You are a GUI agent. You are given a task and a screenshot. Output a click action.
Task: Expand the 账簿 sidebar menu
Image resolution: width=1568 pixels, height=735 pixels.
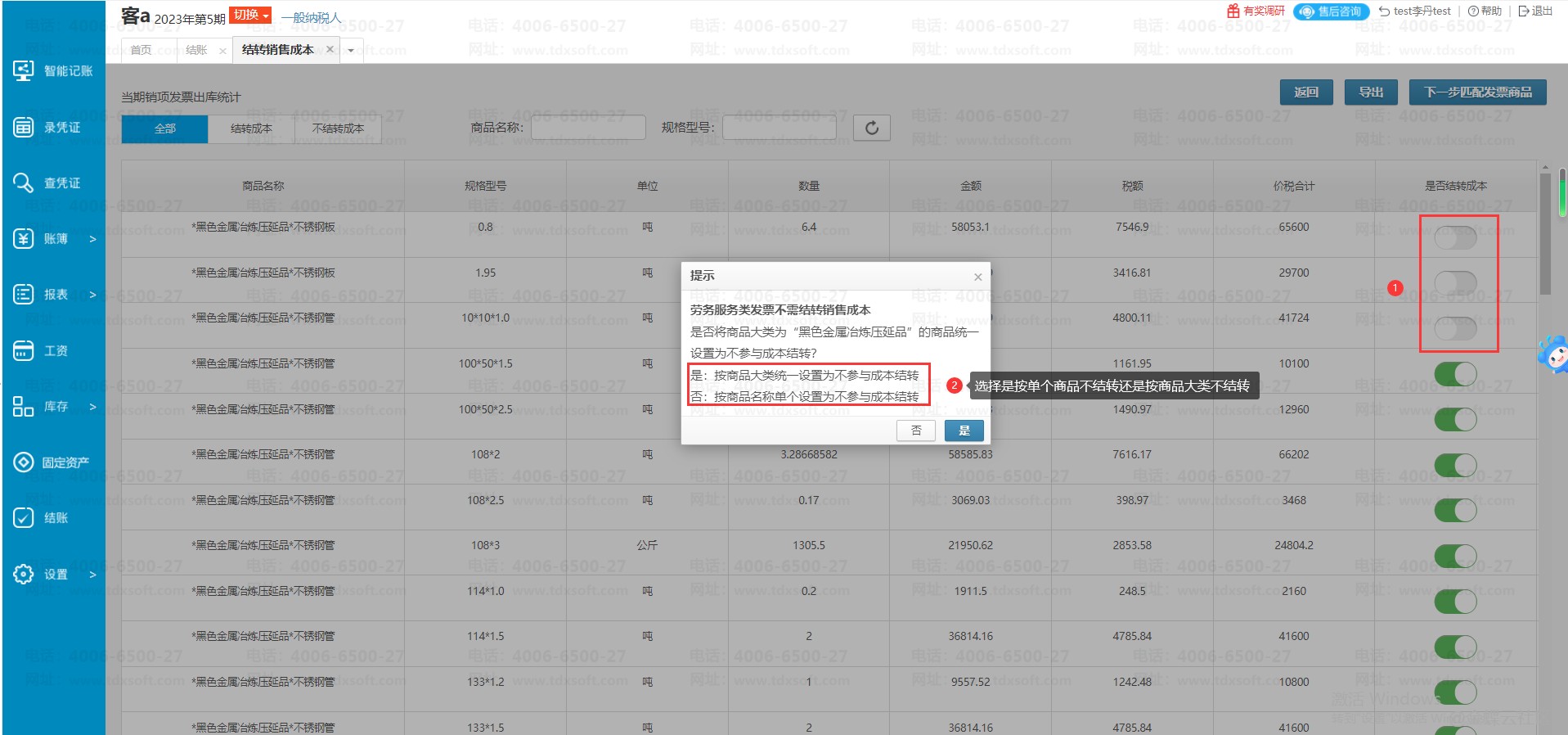[92, 239]
